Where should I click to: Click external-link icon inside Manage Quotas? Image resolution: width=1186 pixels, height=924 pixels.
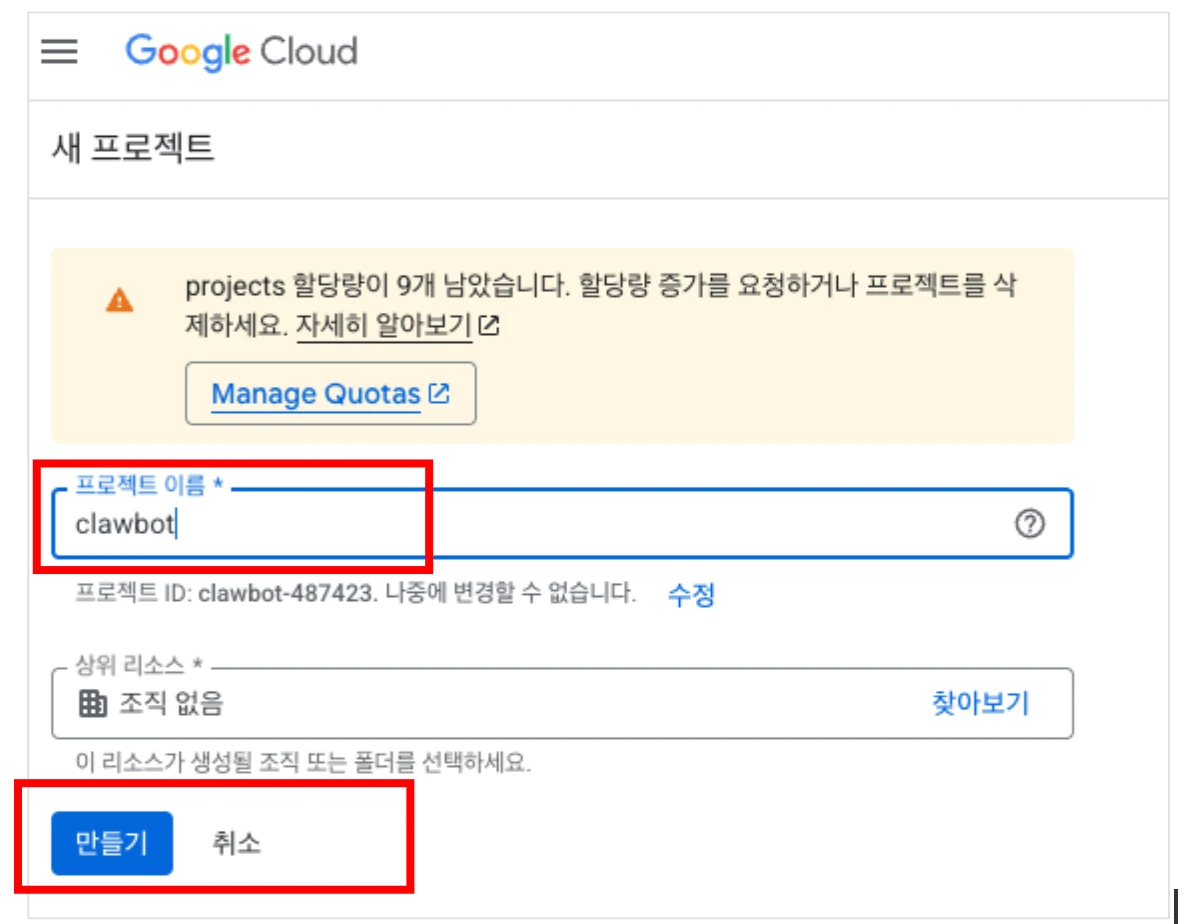click(x=439, y=394)
